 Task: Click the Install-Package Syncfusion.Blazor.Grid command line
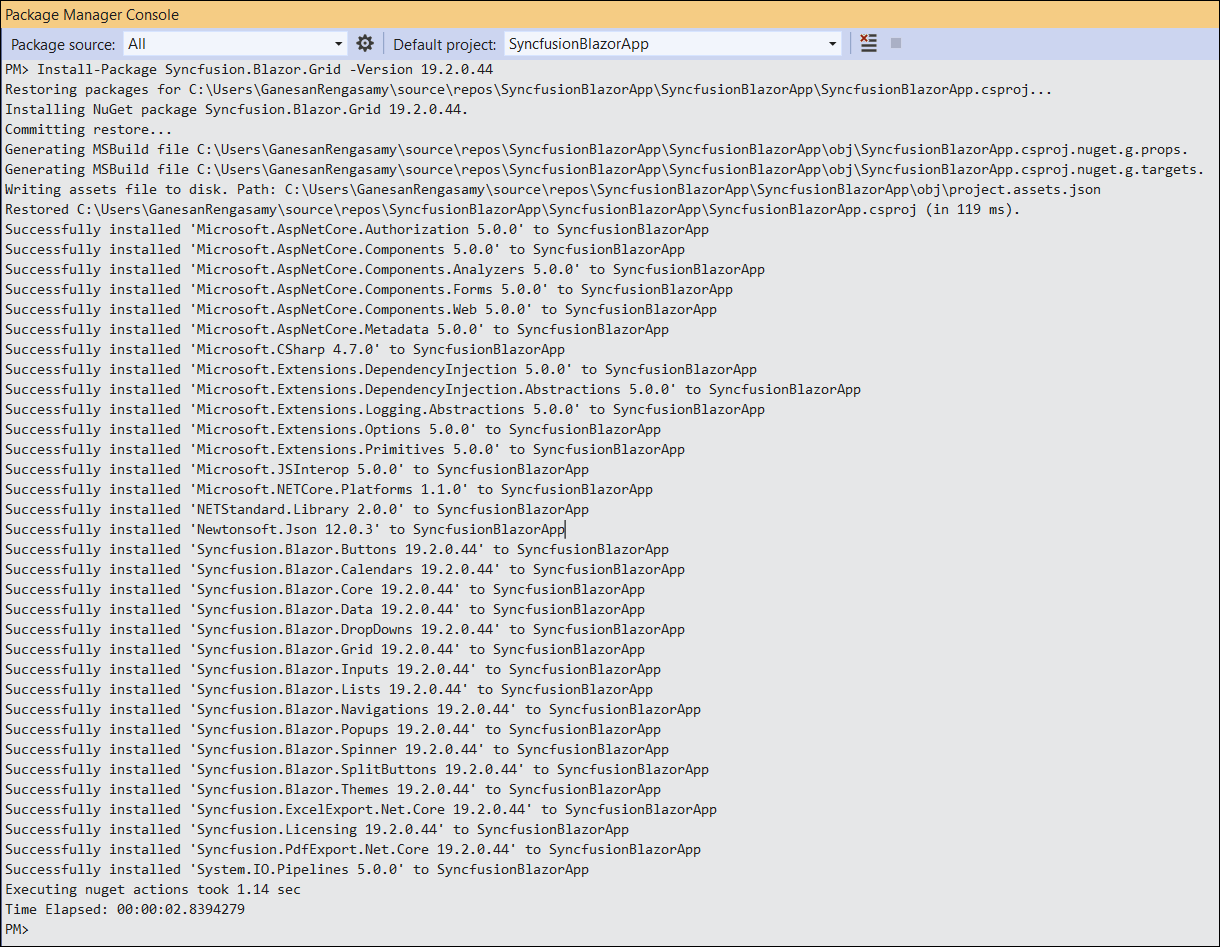tap(249, 69)
